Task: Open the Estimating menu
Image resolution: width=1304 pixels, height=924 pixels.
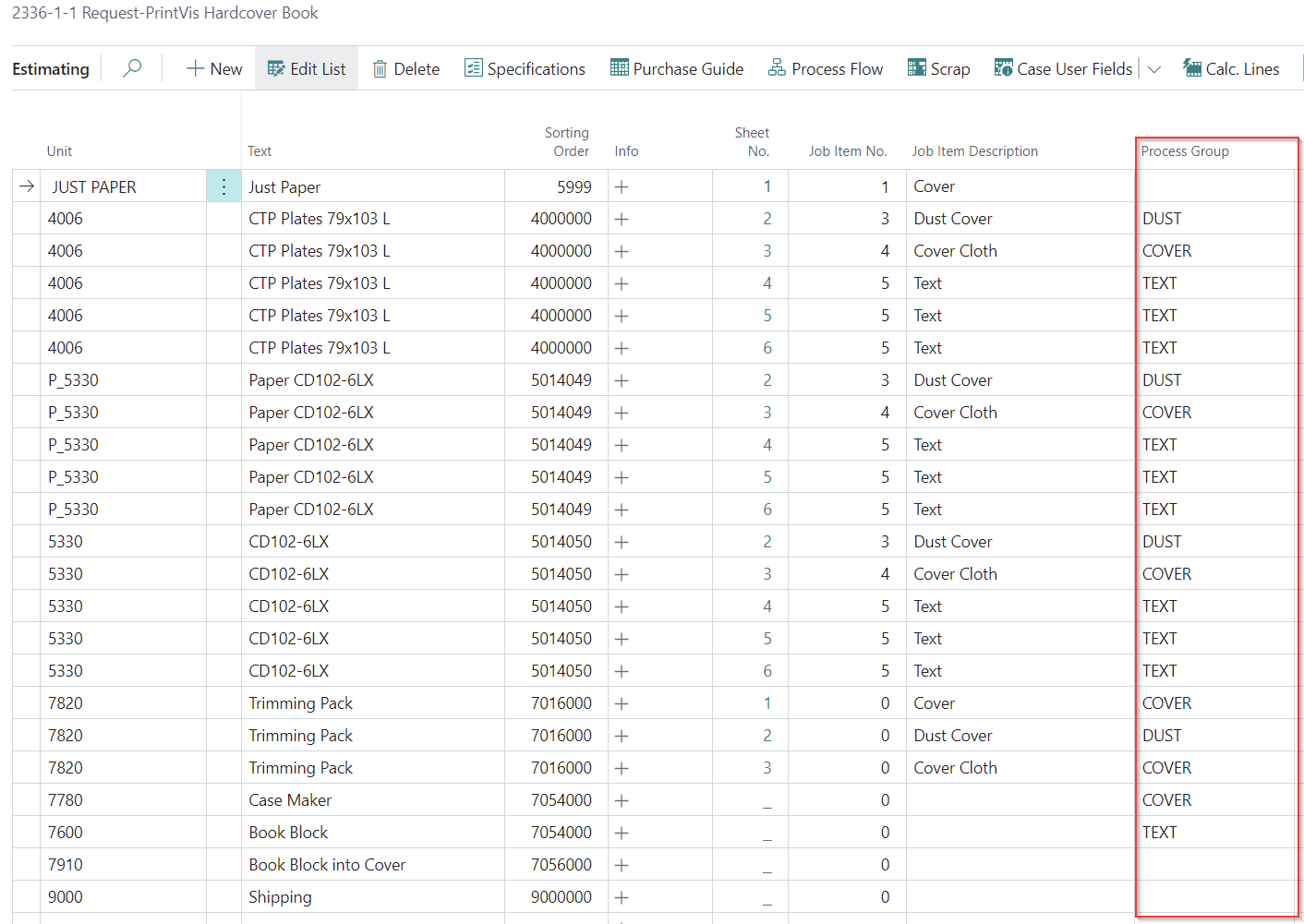Action: click(51, 68)
